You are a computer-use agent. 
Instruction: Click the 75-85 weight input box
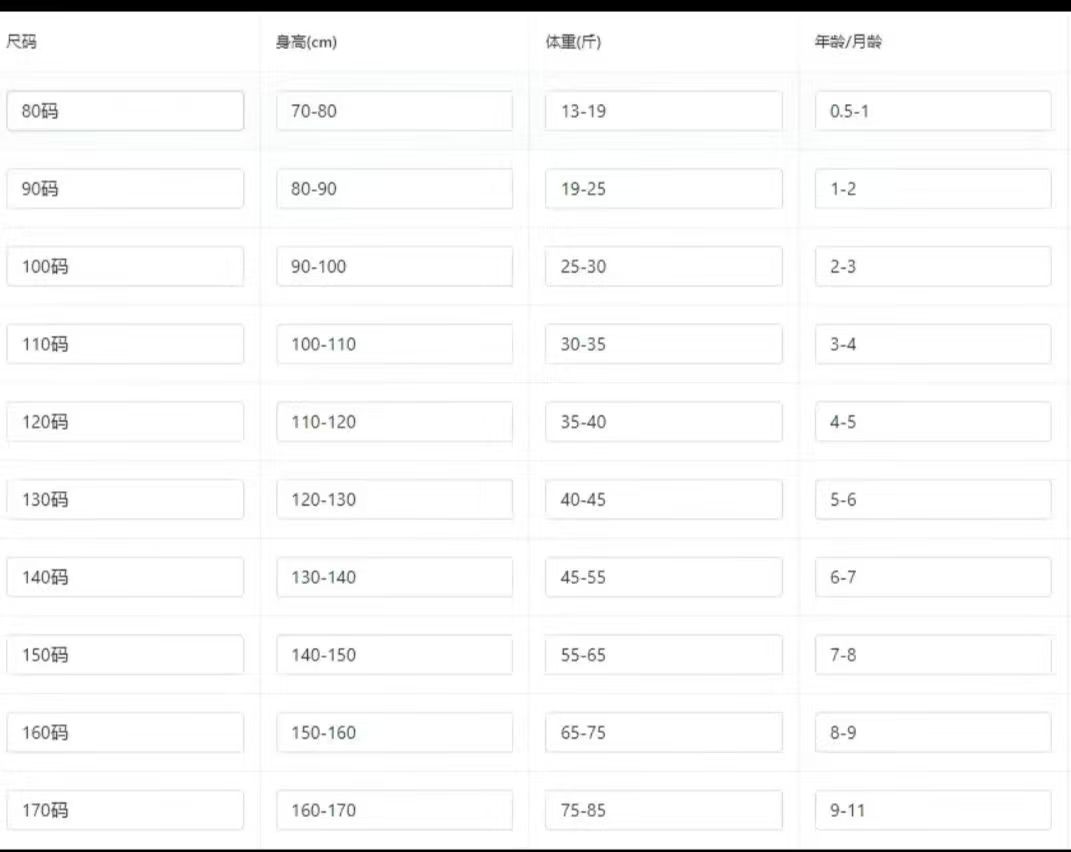point(663,810)
